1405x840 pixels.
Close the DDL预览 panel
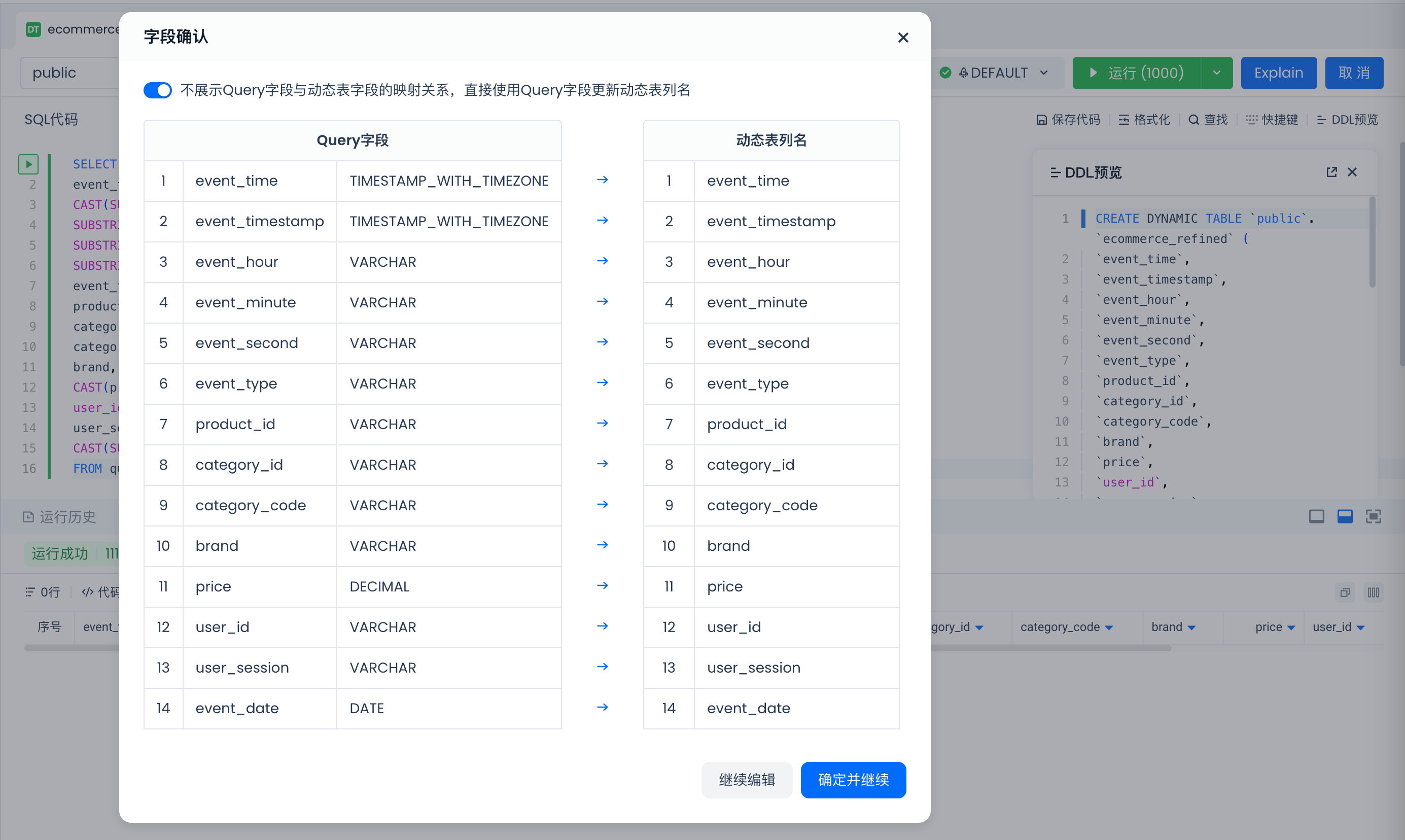tap(1352, 172)
